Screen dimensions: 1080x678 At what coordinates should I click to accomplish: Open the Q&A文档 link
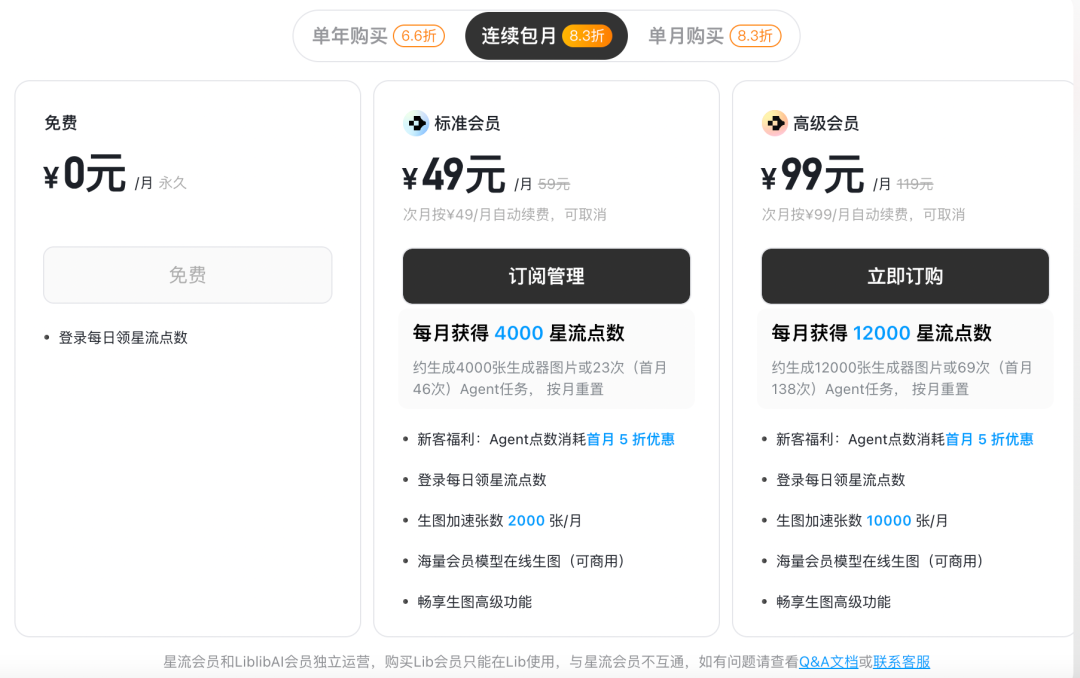(828, 661)
